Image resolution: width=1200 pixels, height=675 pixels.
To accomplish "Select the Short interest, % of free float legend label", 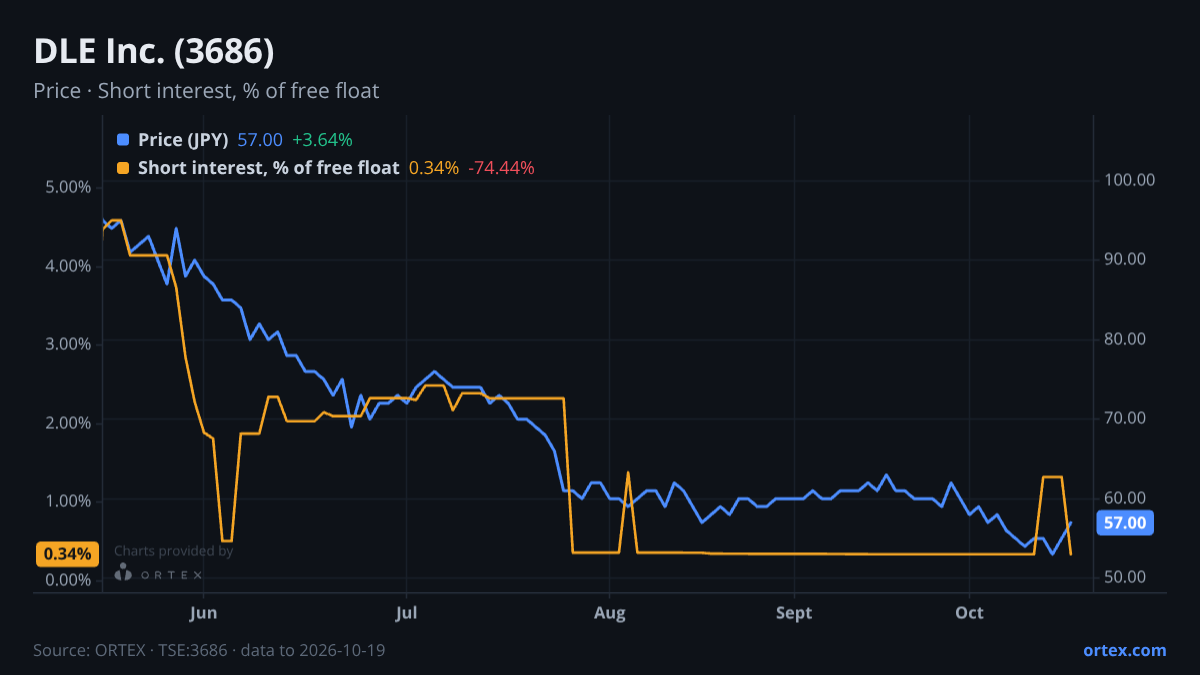I will [268, 168].
